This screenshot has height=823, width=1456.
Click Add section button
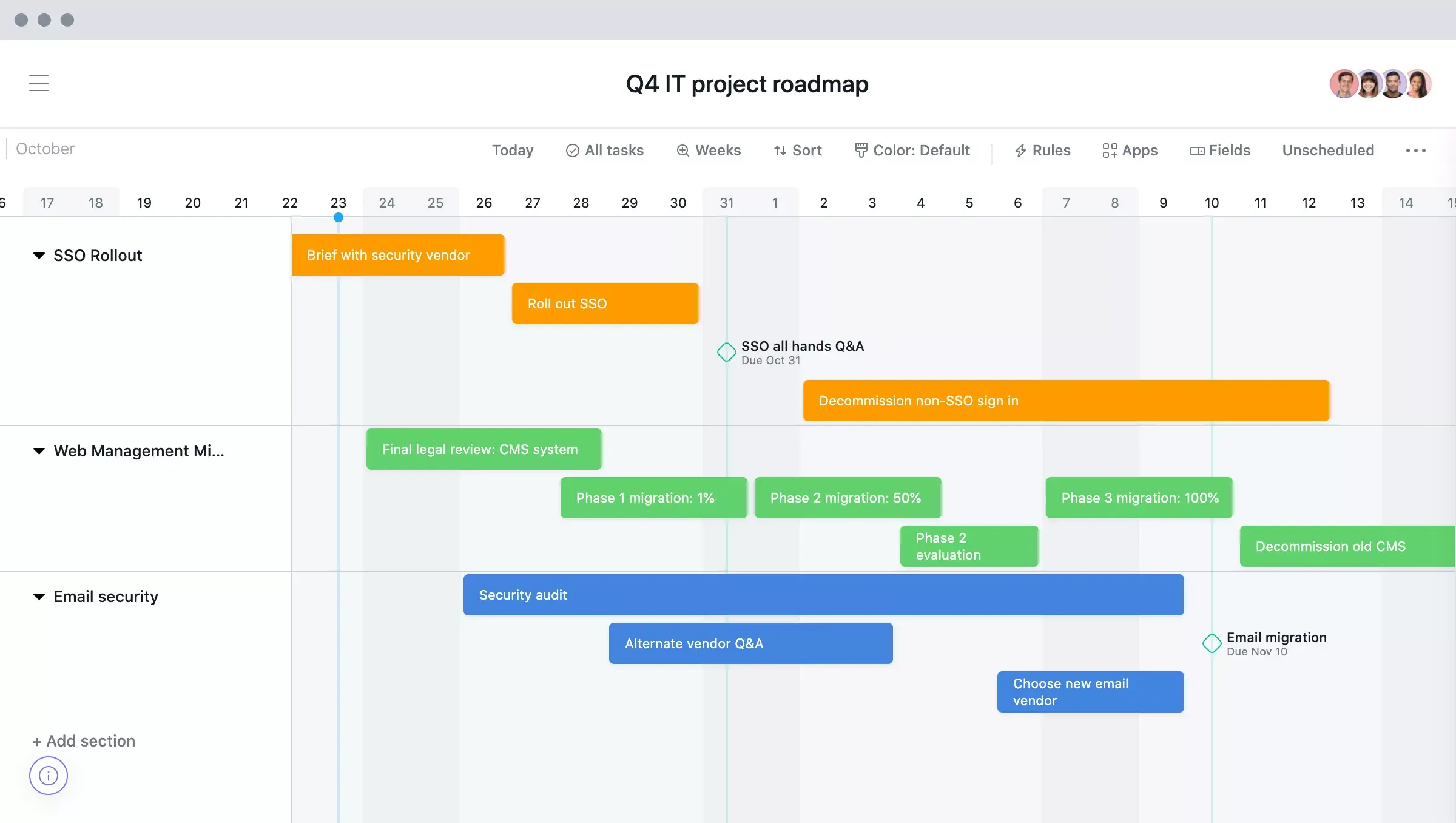click(84, 741)
